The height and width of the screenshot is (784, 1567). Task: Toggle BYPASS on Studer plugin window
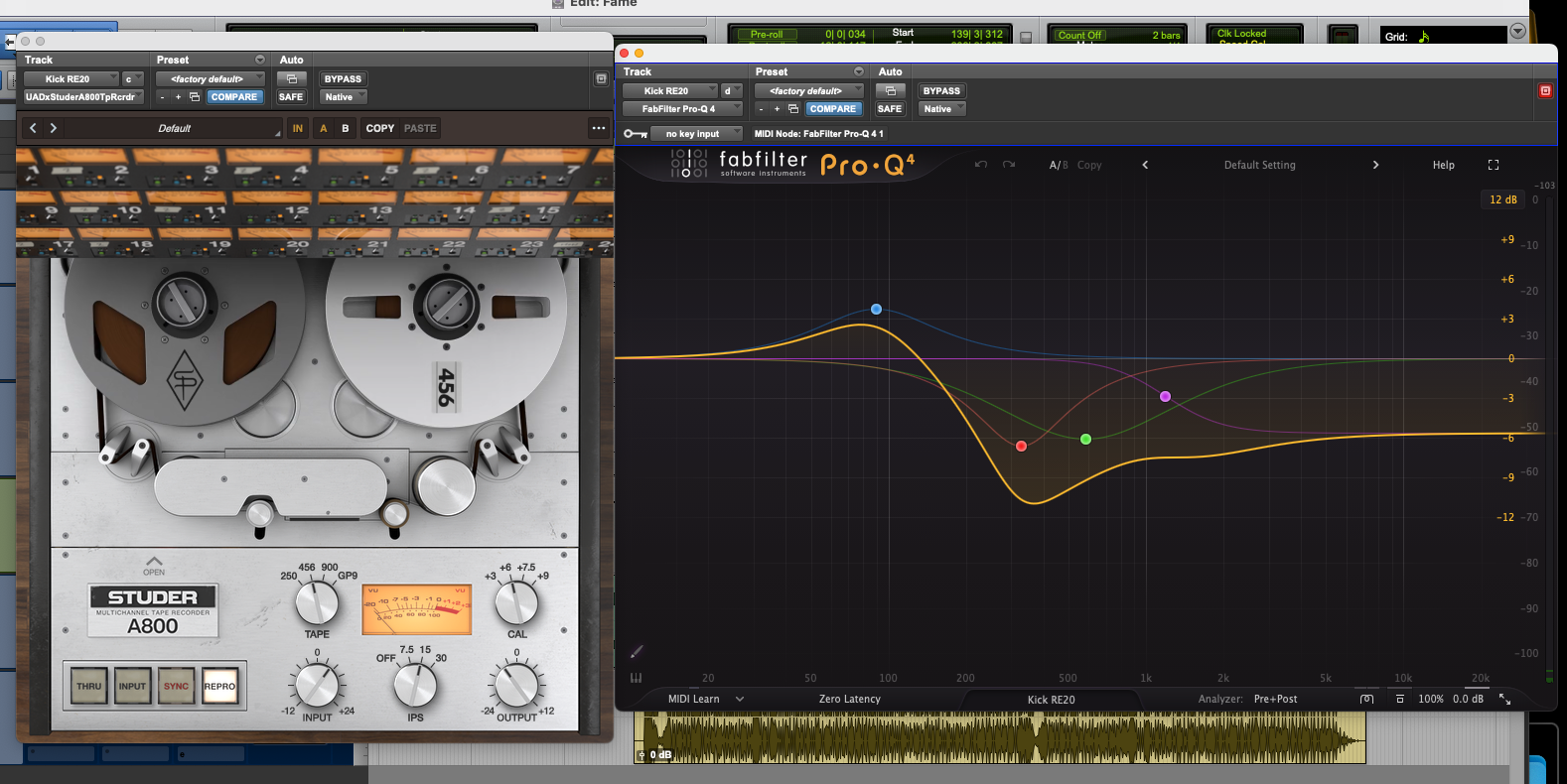343,78
